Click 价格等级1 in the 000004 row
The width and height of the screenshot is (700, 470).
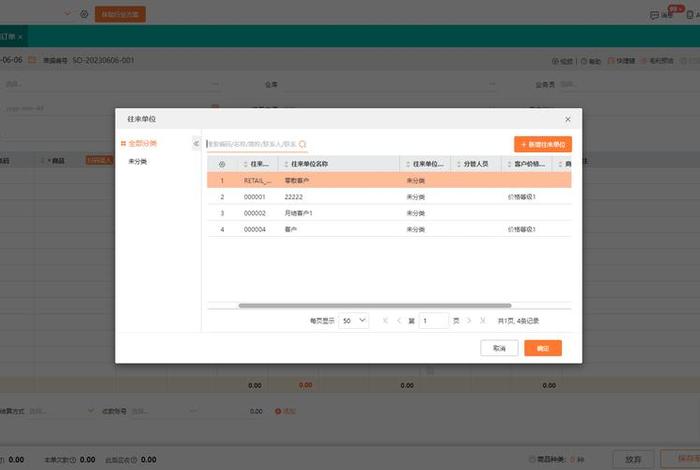click(521, 229)
